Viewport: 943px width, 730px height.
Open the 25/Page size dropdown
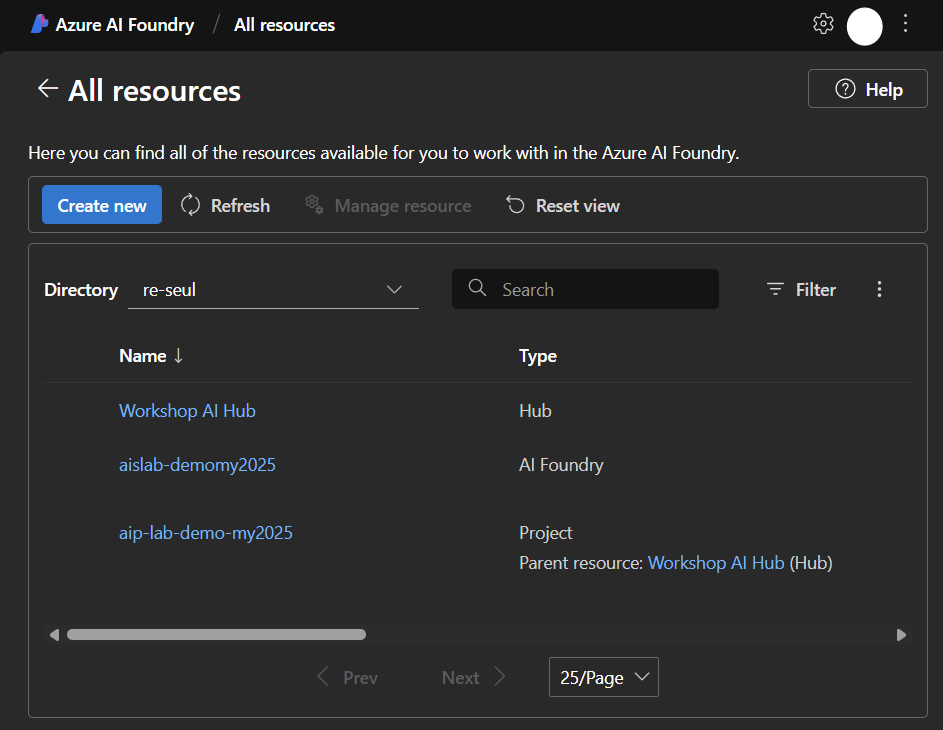[604, 677]
